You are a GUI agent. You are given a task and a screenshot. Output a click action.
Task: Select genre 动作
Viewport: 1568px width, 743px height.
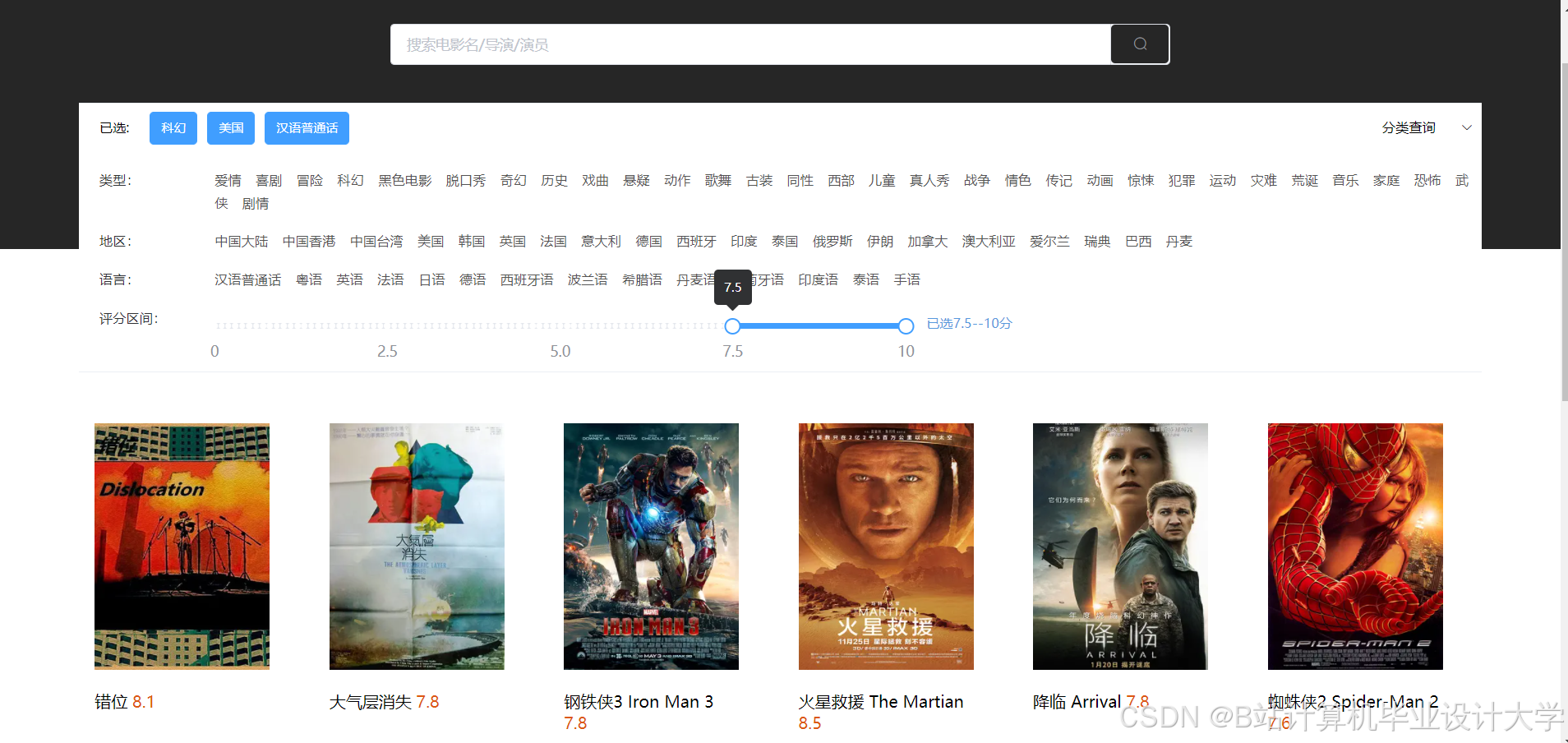tap(677, 181)
